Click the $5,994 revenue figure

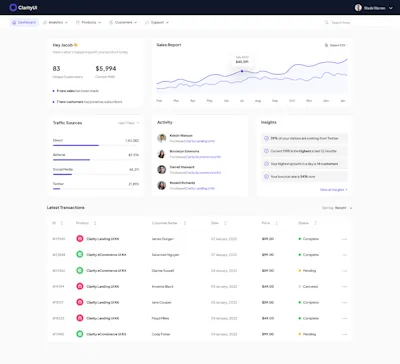(x=106, y=69)
